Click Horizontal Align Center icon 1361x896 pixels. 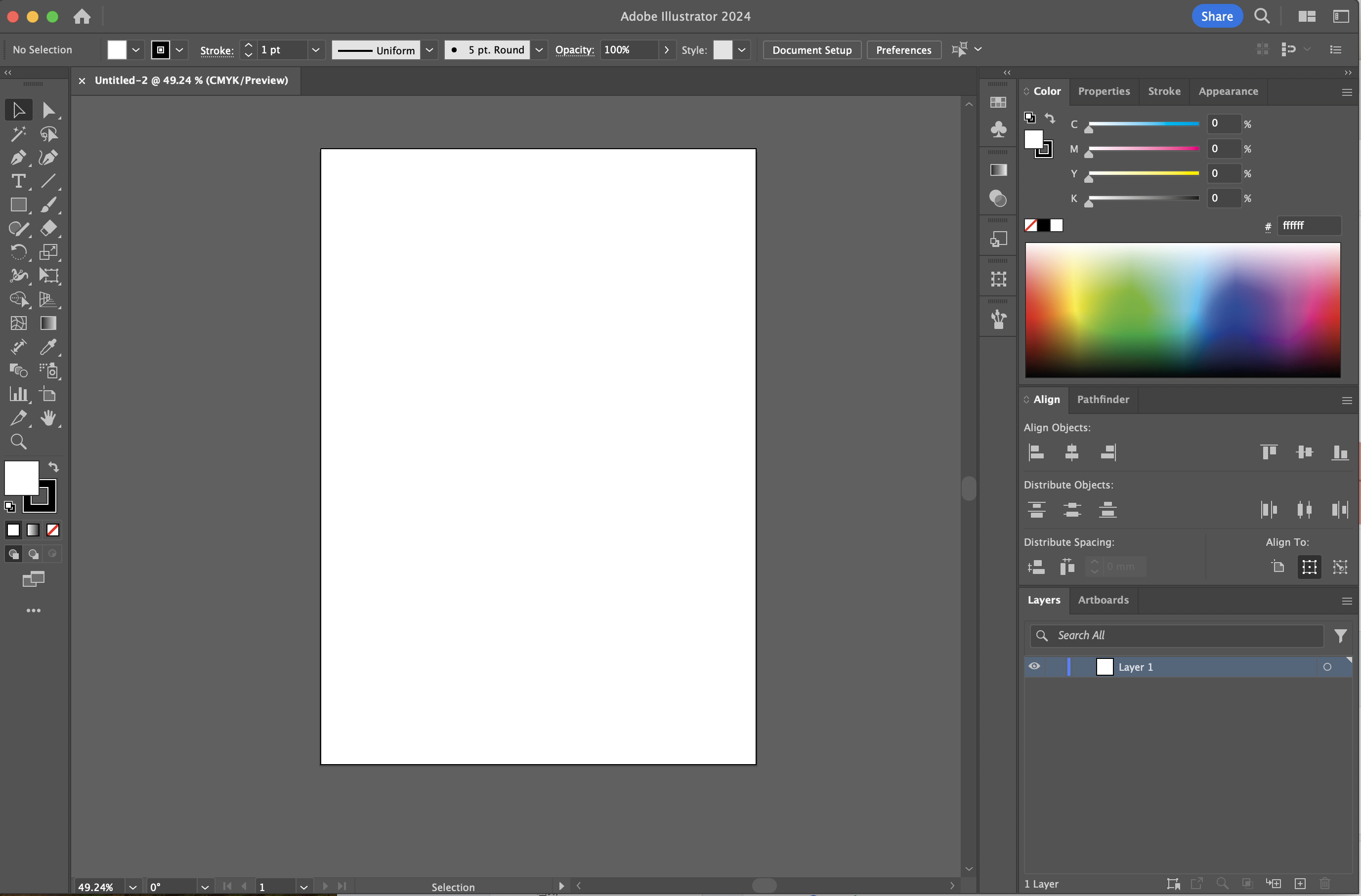pos(1071,452)
